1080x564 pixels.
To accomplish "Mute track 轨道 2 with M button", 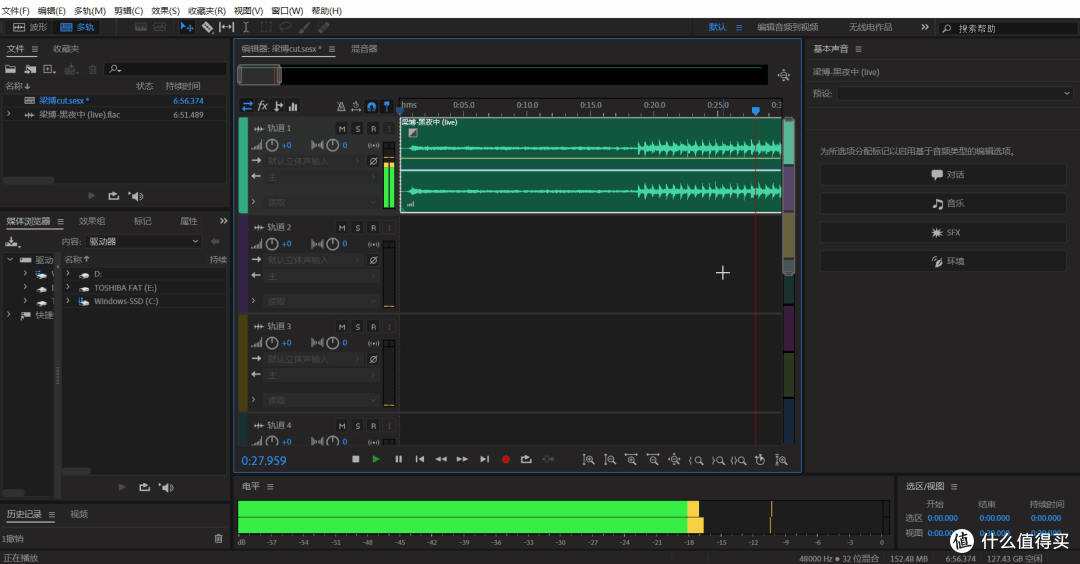I will point(342,228).
